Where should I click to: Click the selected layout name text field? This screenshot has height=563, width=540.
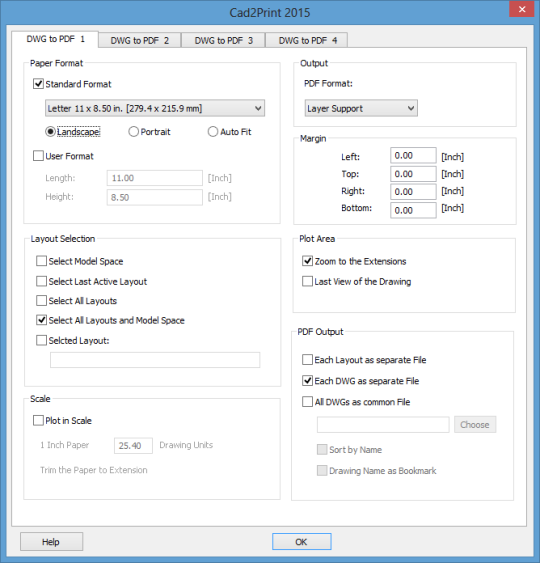click(x=155, y=360)
